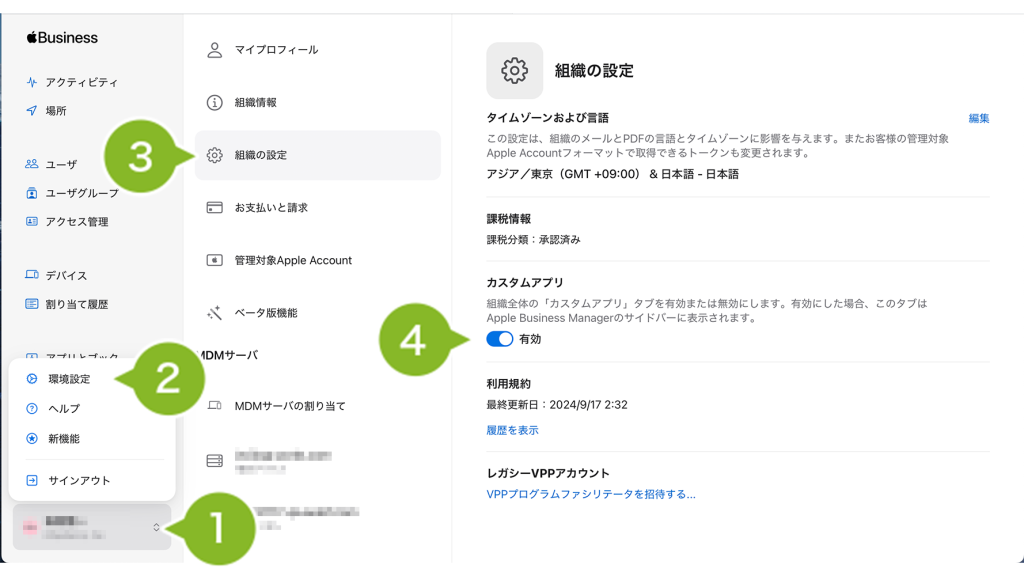Viewport: 1024px width, 576px height.
Task: Disable the カスタムアプリ toggle switch
Action: [x=500, y=339]
